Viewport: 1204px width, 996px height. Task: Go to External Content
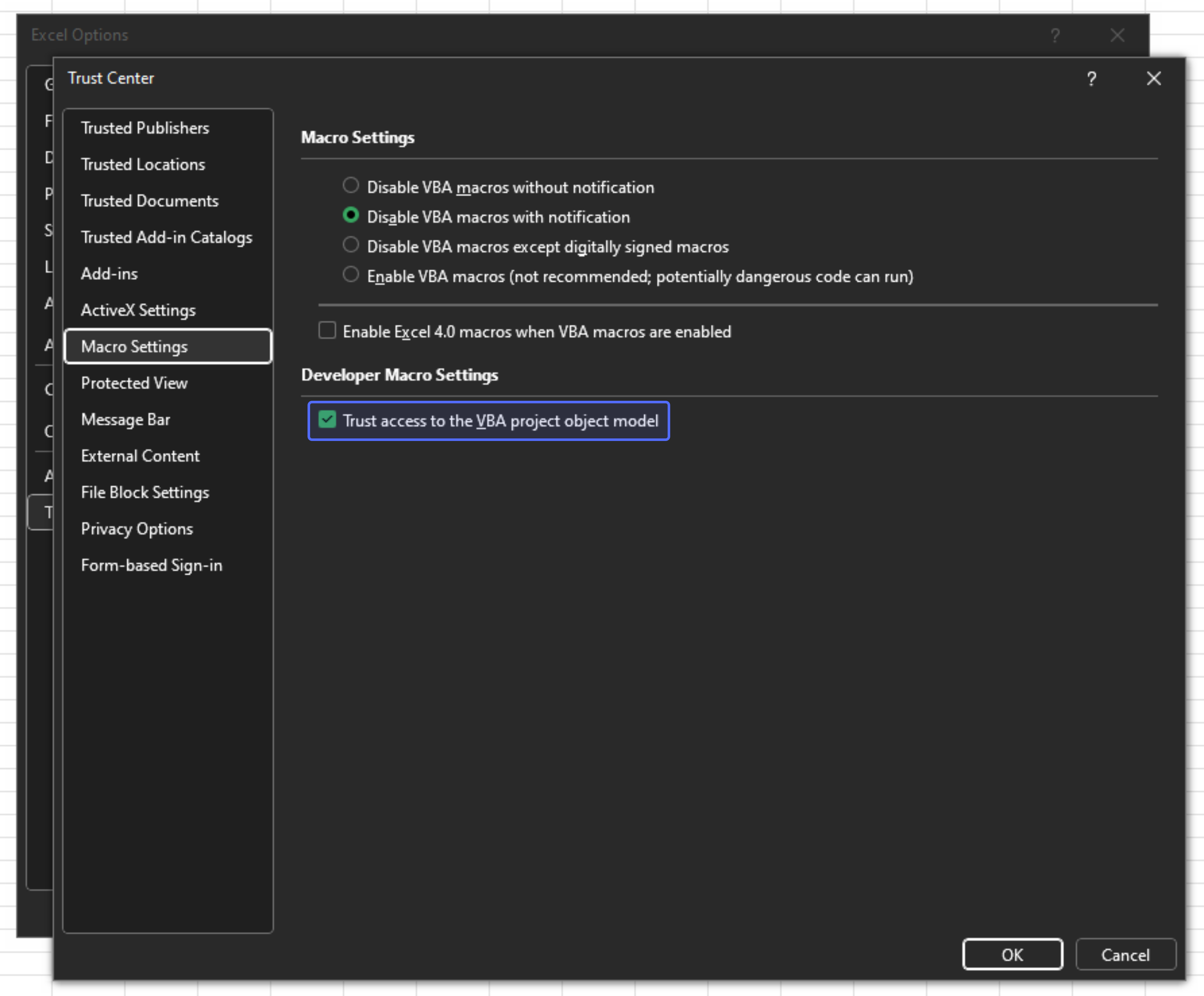[168, 456]
